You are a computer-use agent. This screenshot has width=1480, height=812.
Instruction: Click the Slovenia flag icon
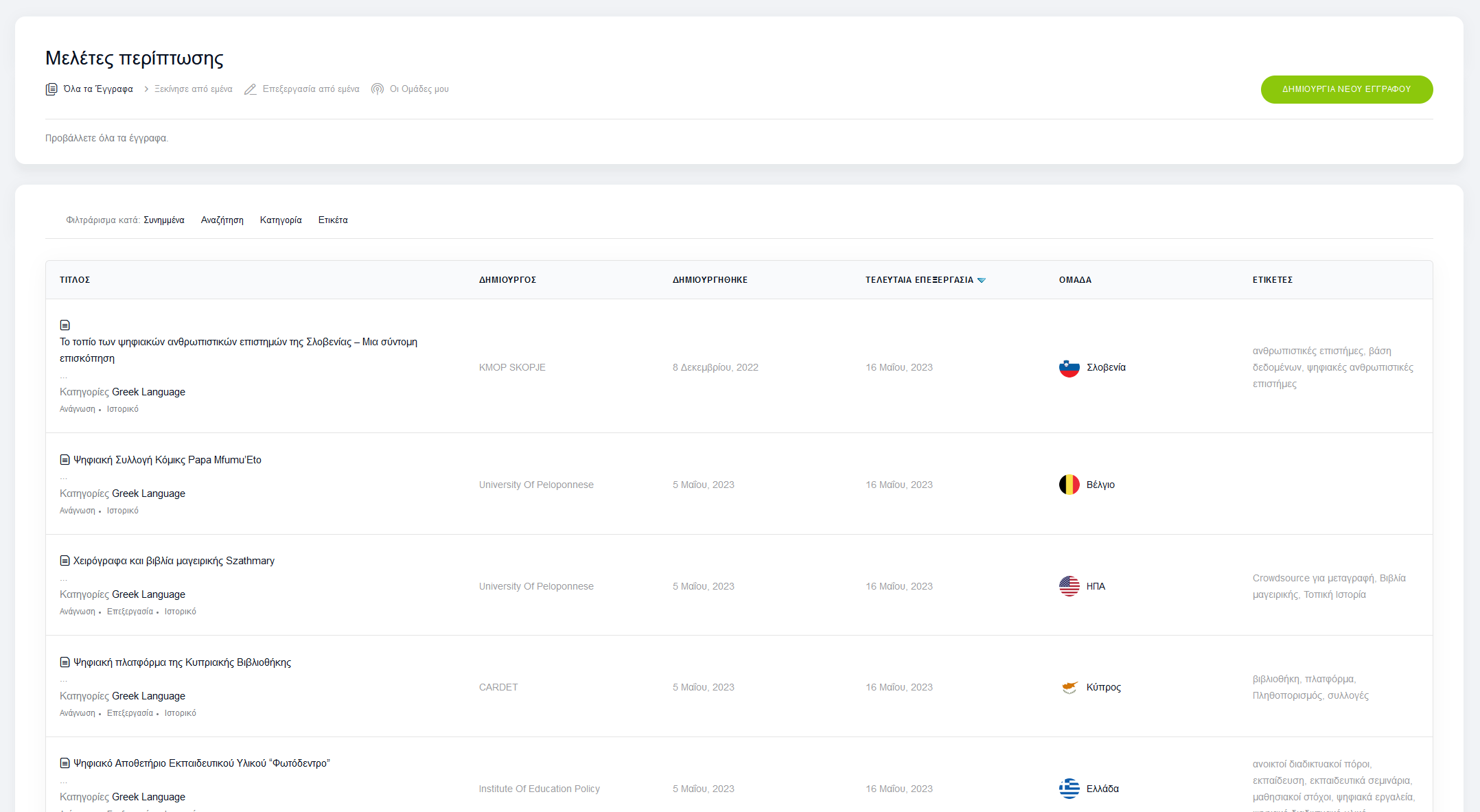[x=1069, y=368]
